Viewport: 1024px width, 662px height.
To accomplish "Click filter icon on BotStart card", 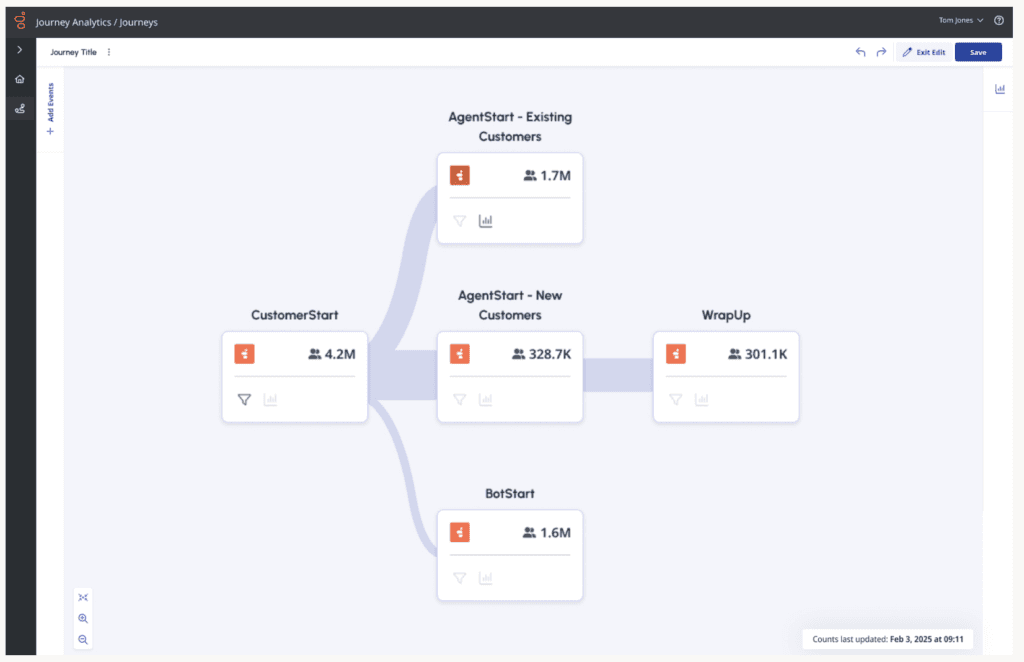I will coord(460,577).
